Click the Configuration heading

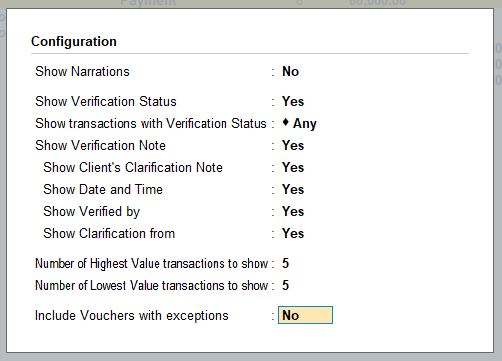tap(74, 41)
